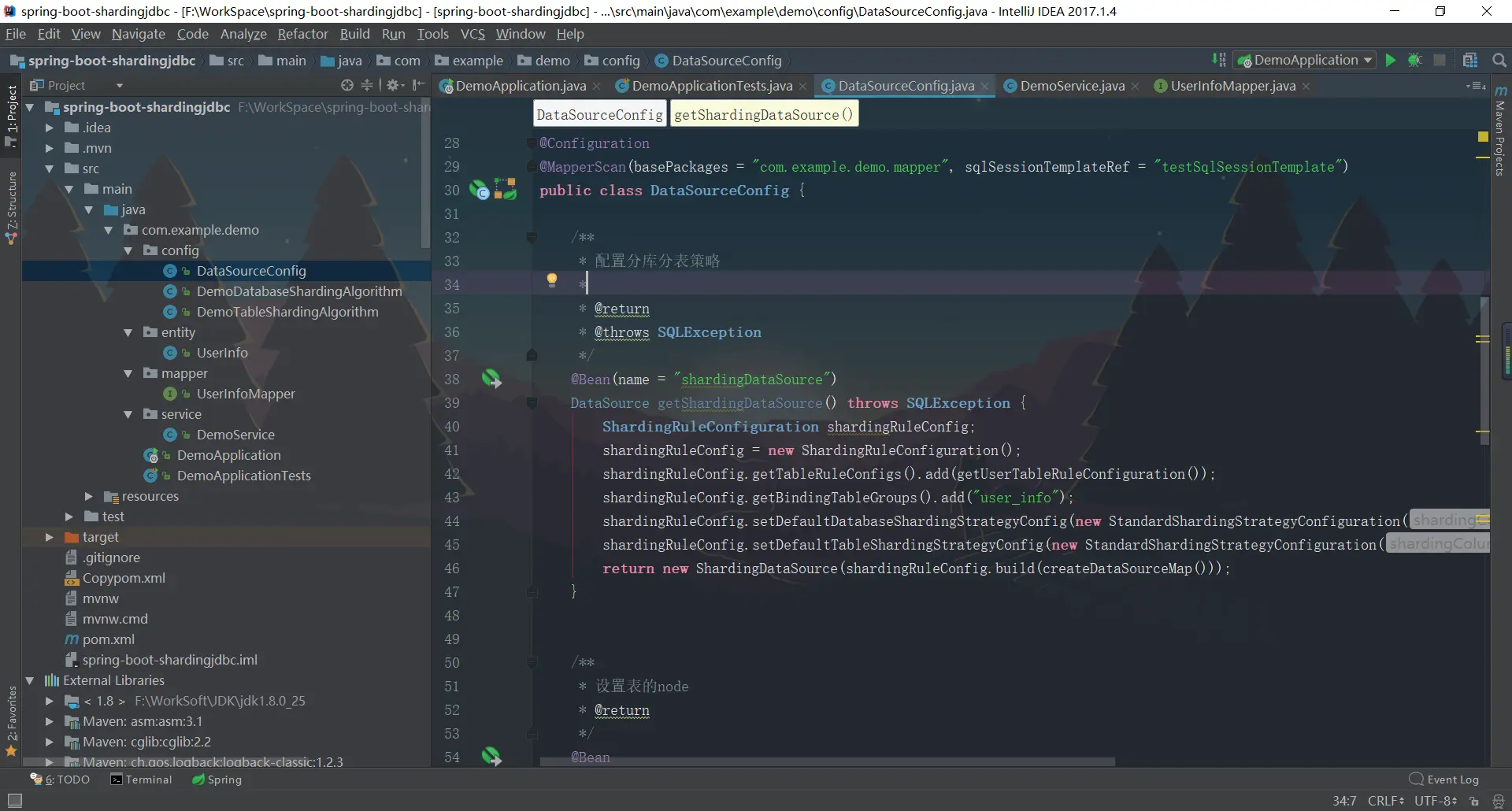1512x811 pixels.
Task: Toggle the read-only lock icon in status bar
Action: (x=1474, y=801)
